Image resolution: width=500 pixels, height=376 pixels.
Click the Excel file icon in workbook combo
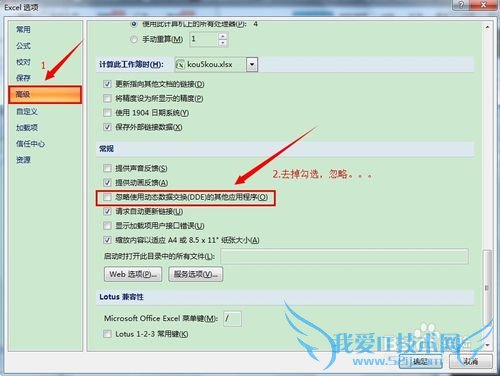pos(180,64)
